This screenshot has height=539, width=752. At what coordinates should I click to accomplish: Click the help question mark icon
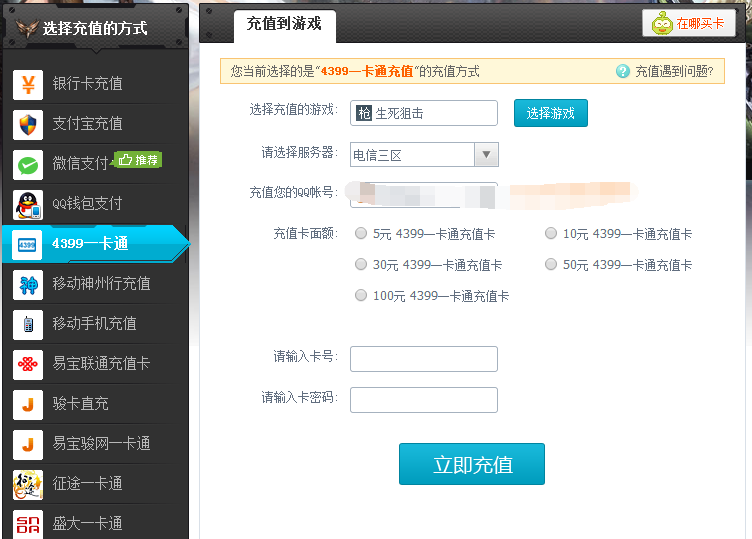click(x=623, y=71)
